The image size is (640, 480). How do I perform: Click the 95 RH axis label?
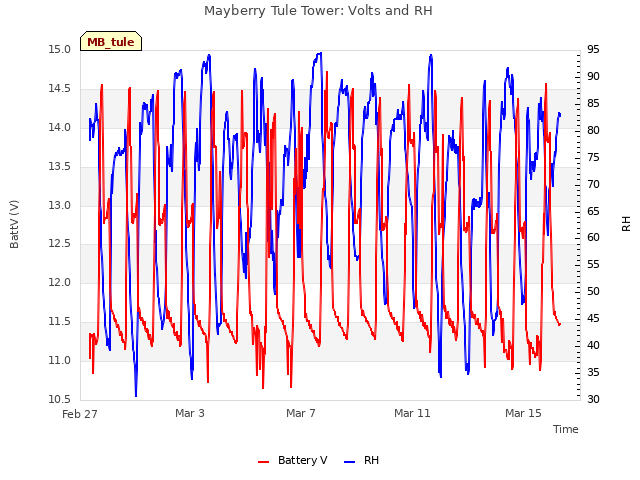point(593,49)
